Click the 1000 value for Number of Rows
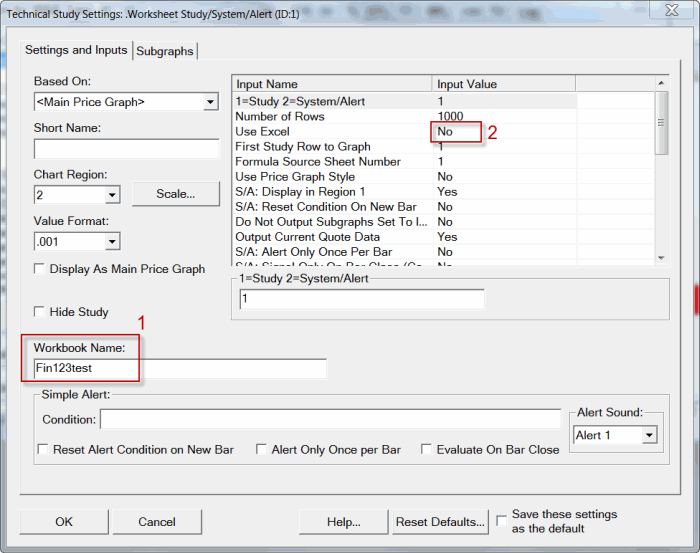700x553 pixels. (450, 116)
